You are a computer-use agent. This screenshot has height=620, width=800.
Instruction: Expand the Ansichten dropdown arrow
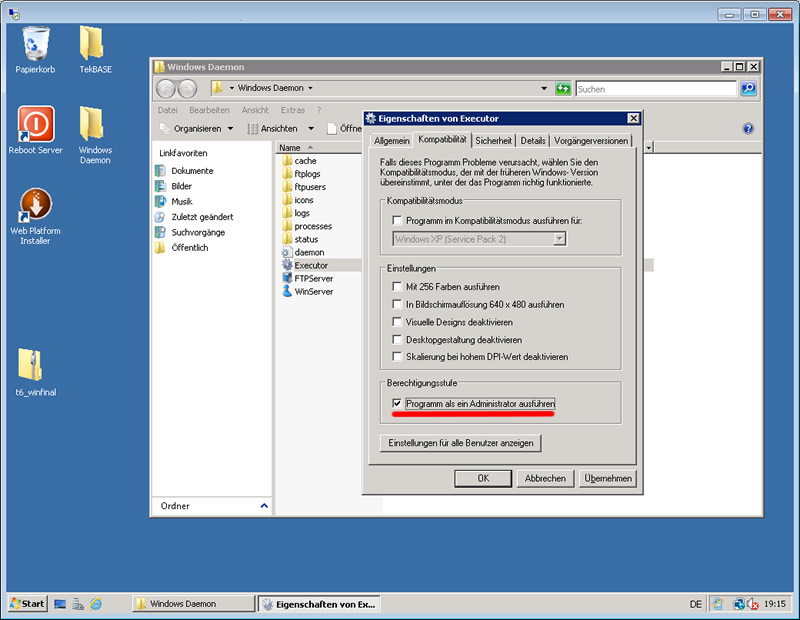pos(311,129)
